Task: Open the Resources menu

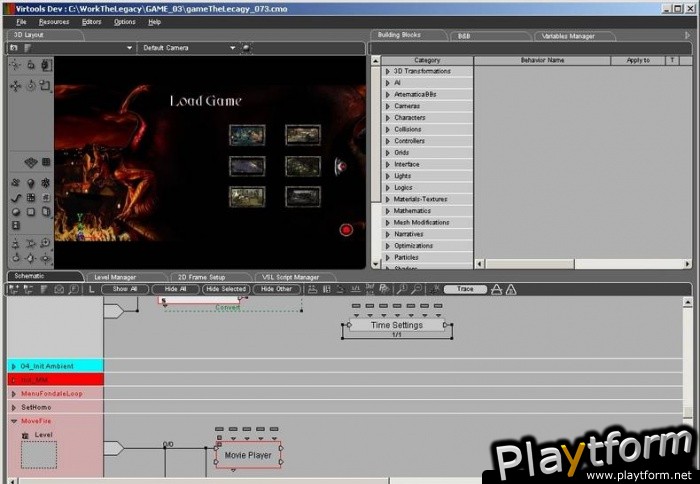Action: 54,22
